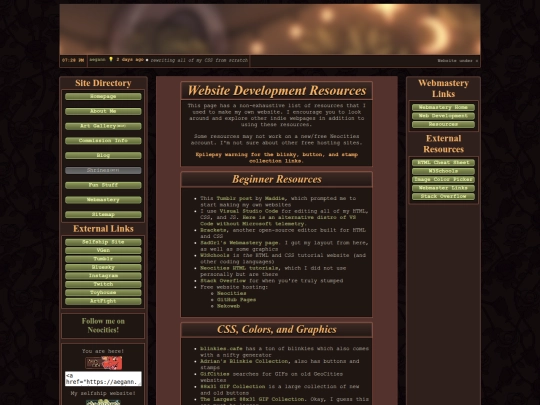Open Neocities link under free hosting
The image size is (540, 405).
pyautogui.click(x=231, y=293)
